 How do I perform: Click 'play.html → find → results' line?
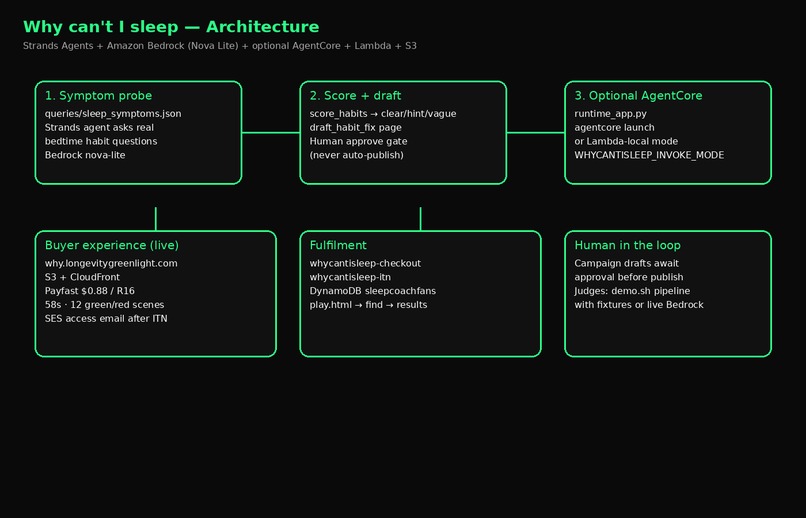click(368, 305)
